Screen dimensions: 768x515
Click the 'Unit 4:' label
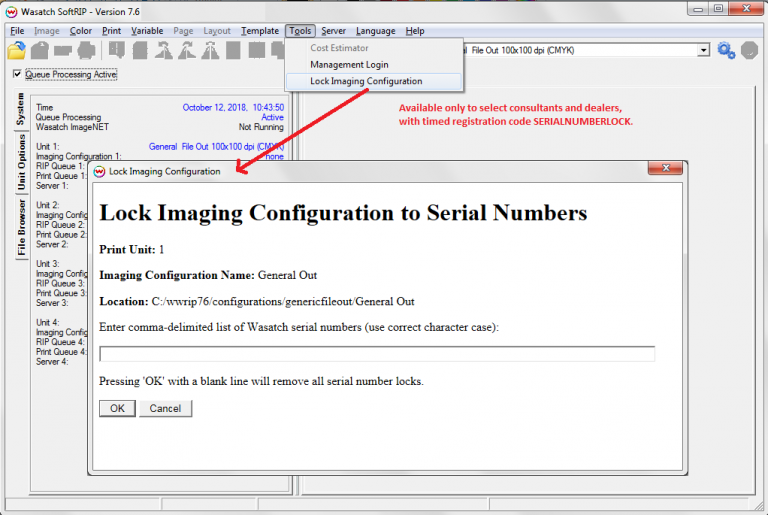click(48, 322)
